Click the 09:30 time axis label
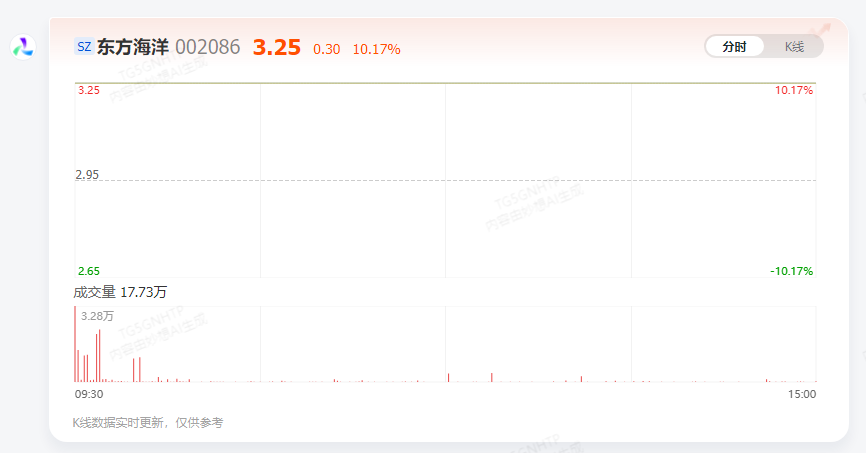 (89, 394)
